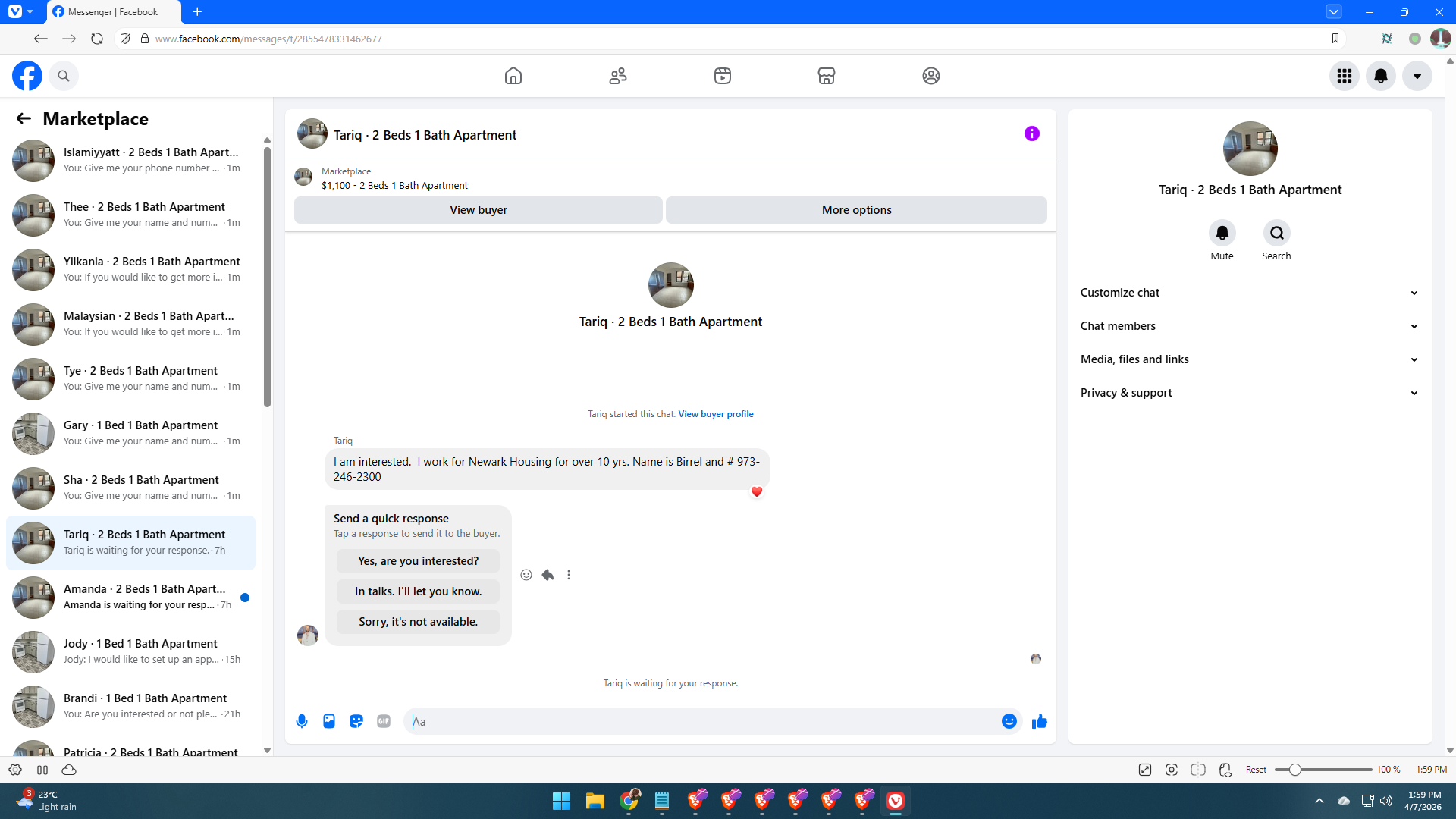1456x819 pixels.
Task: Expand Customize chat section
Action: click(x=1250, y=293)
